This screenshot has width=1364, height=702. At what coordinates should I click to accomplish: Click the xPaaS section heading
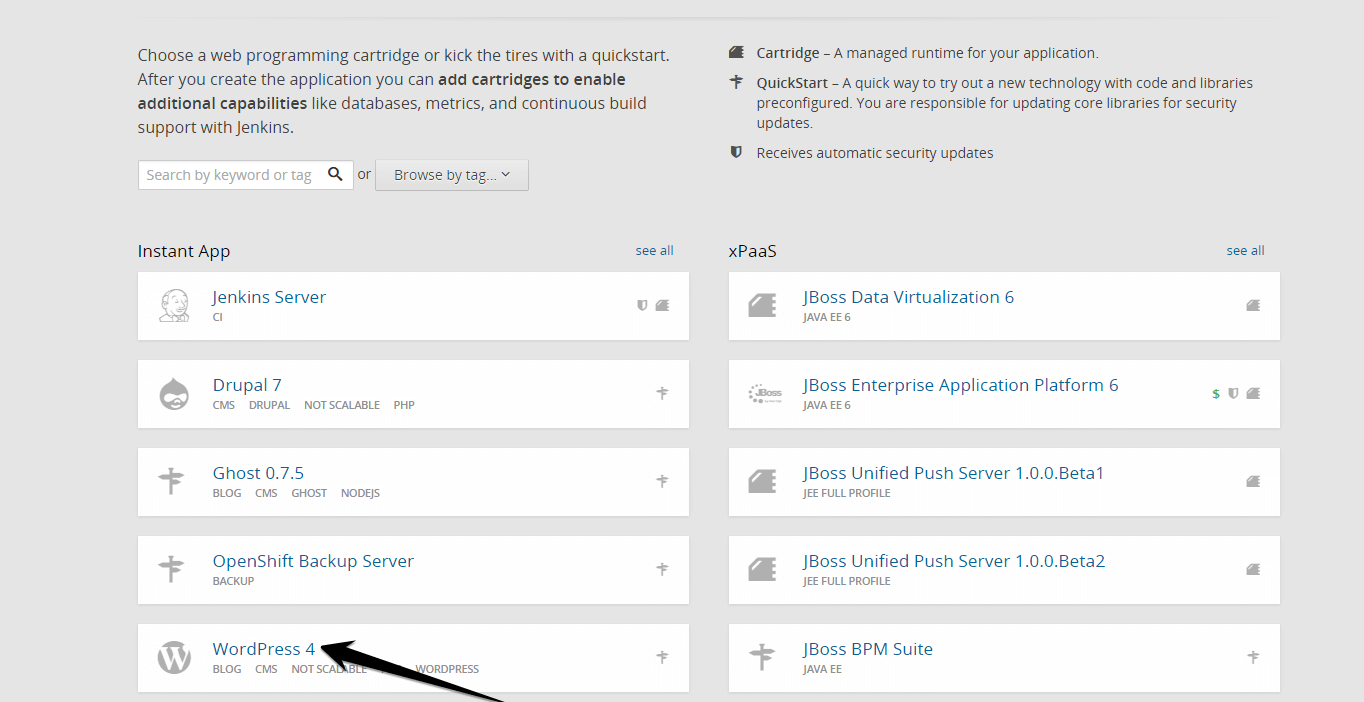pyautogui.click(x=753, y=251)
